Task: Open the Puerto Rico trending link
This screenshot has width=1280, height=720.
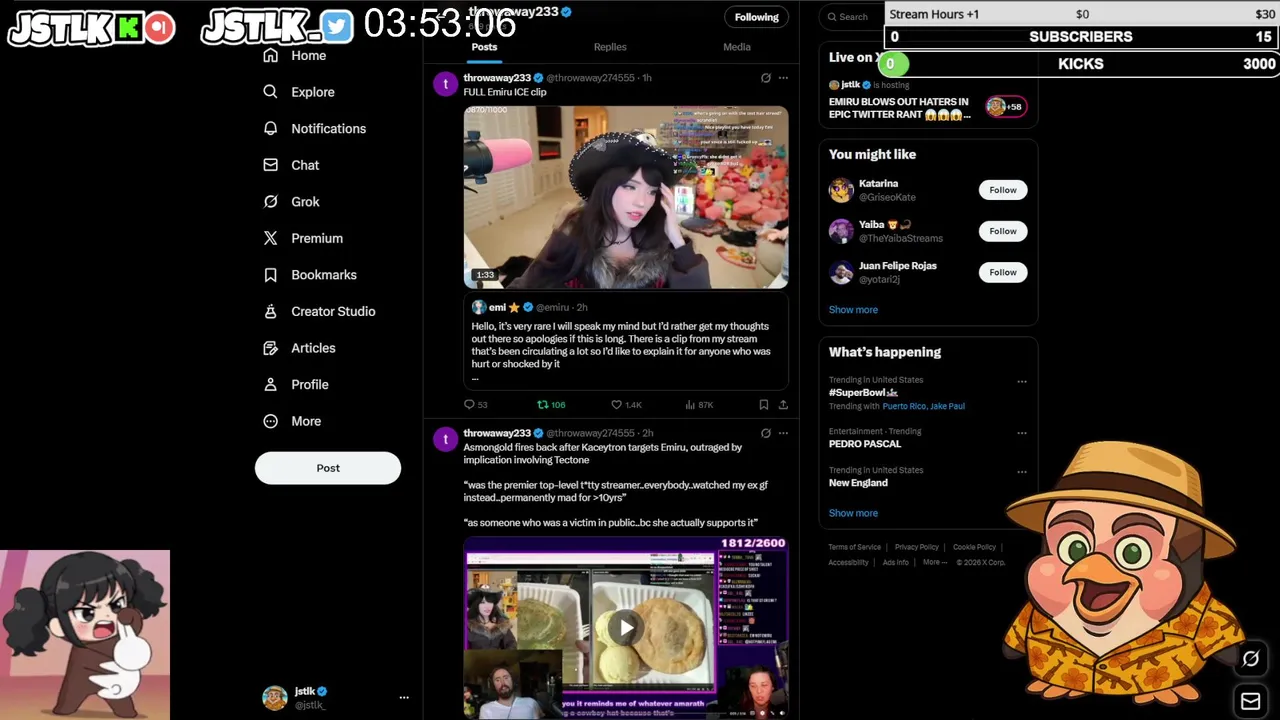Action: click(x=904, y=407)
